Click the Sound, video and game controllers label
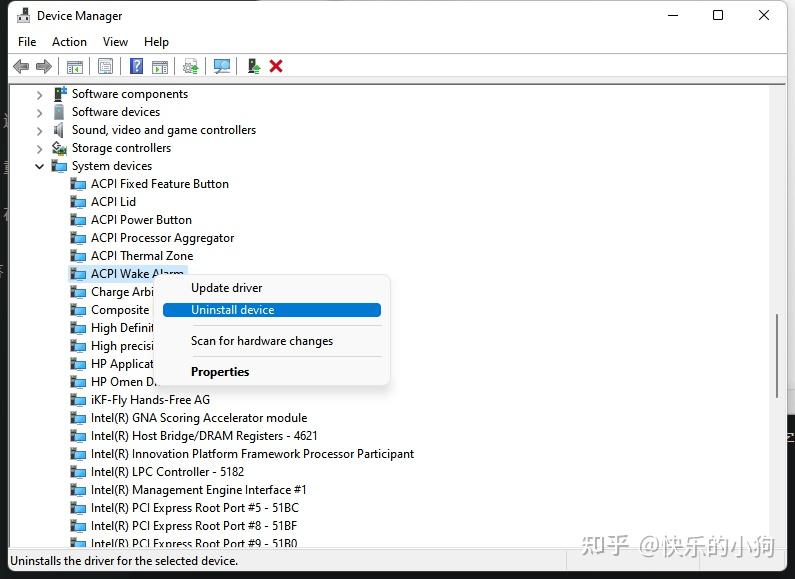 164,130
